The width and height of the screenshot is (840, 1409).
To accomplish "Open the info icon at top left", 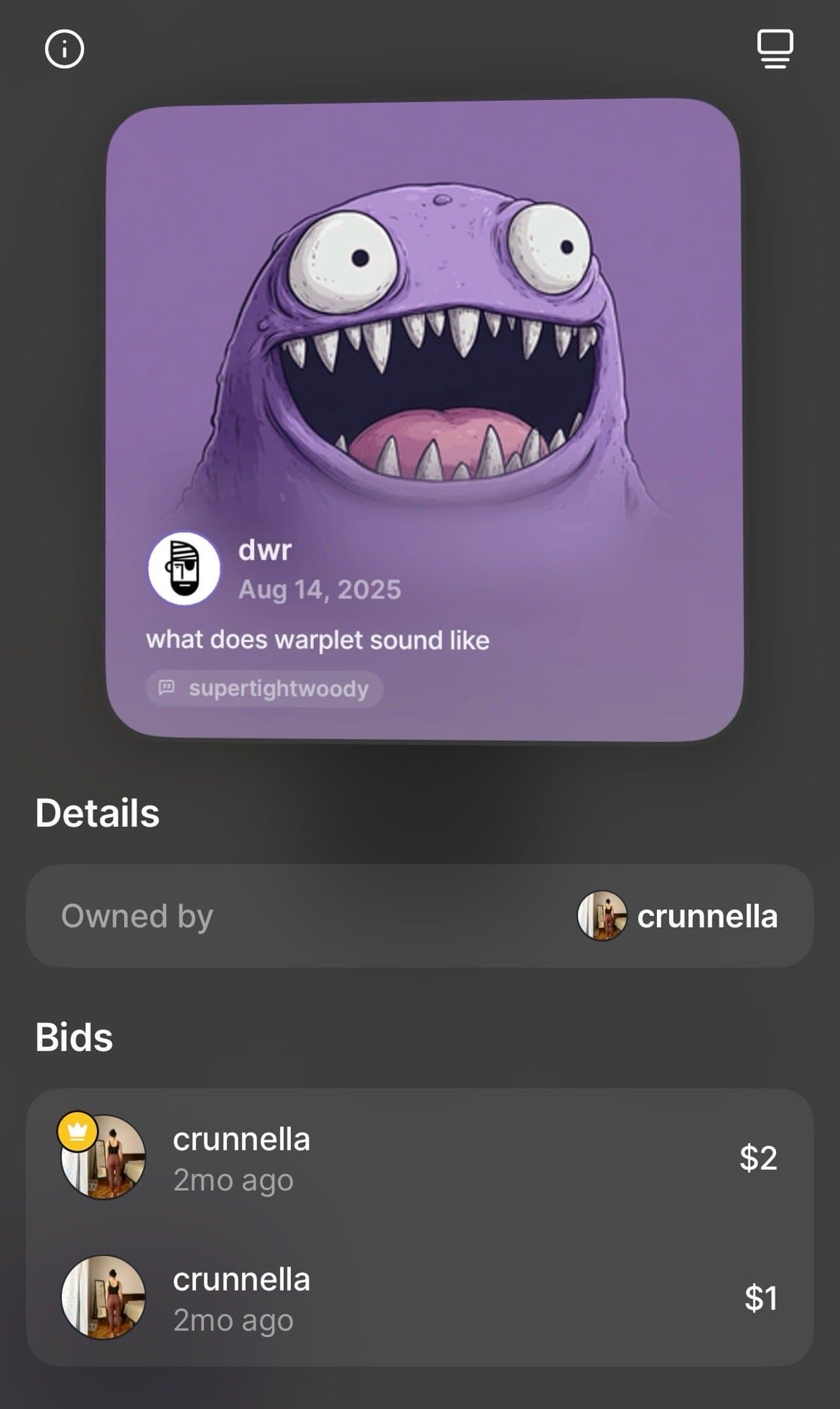I will [x=64, y=49].
